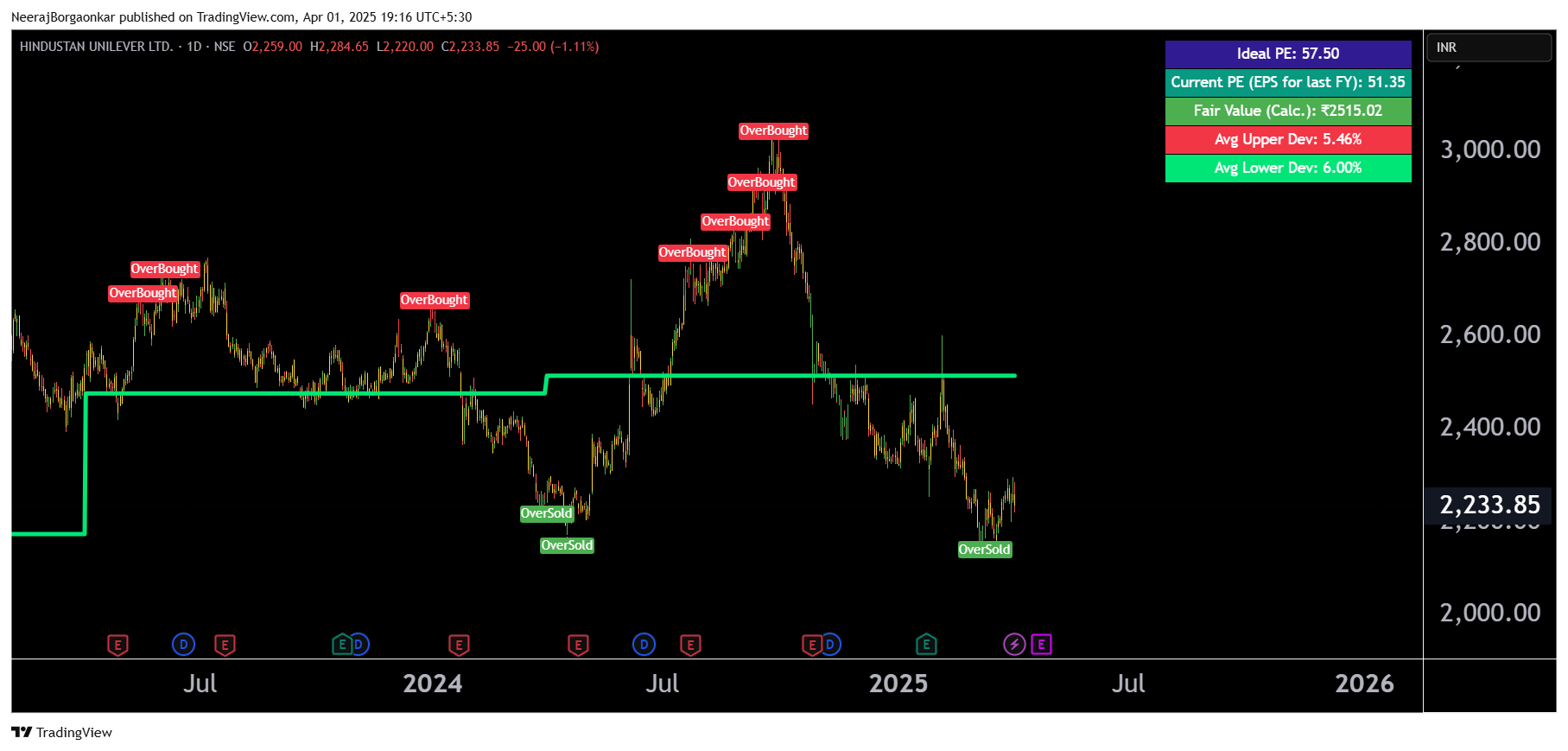The height and width of the screenshot is (751, 1568).
Task: Select red E marker right of mid-2024 Jul label
Action: tap(689, 645)
